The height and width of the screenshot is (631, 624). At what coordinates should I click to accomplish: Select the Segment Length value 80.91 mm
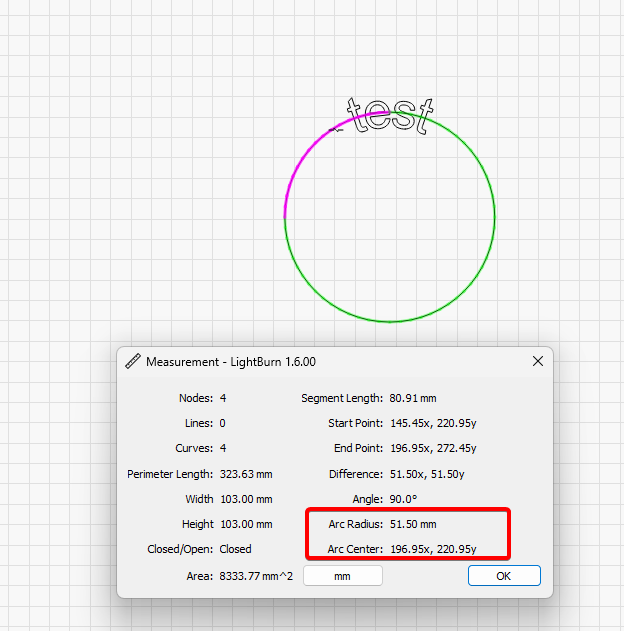[413, 398]
